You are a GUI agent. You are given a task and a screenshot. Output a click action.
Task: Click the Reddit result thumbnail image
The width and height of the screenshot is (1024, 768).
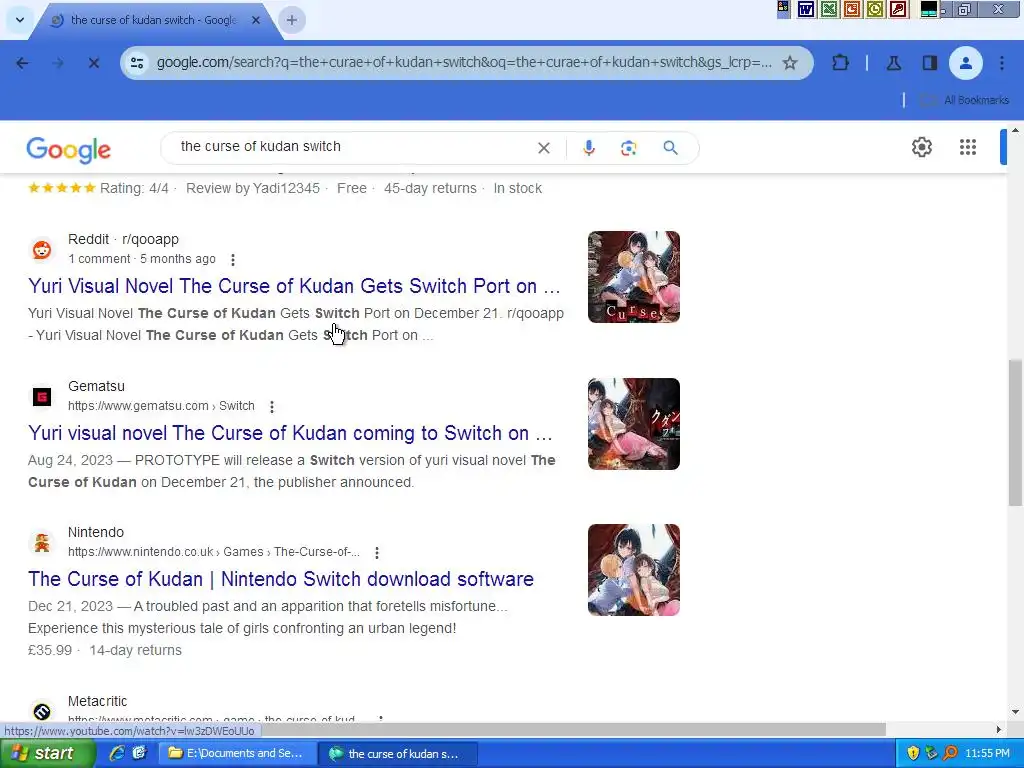coord(633,277)
